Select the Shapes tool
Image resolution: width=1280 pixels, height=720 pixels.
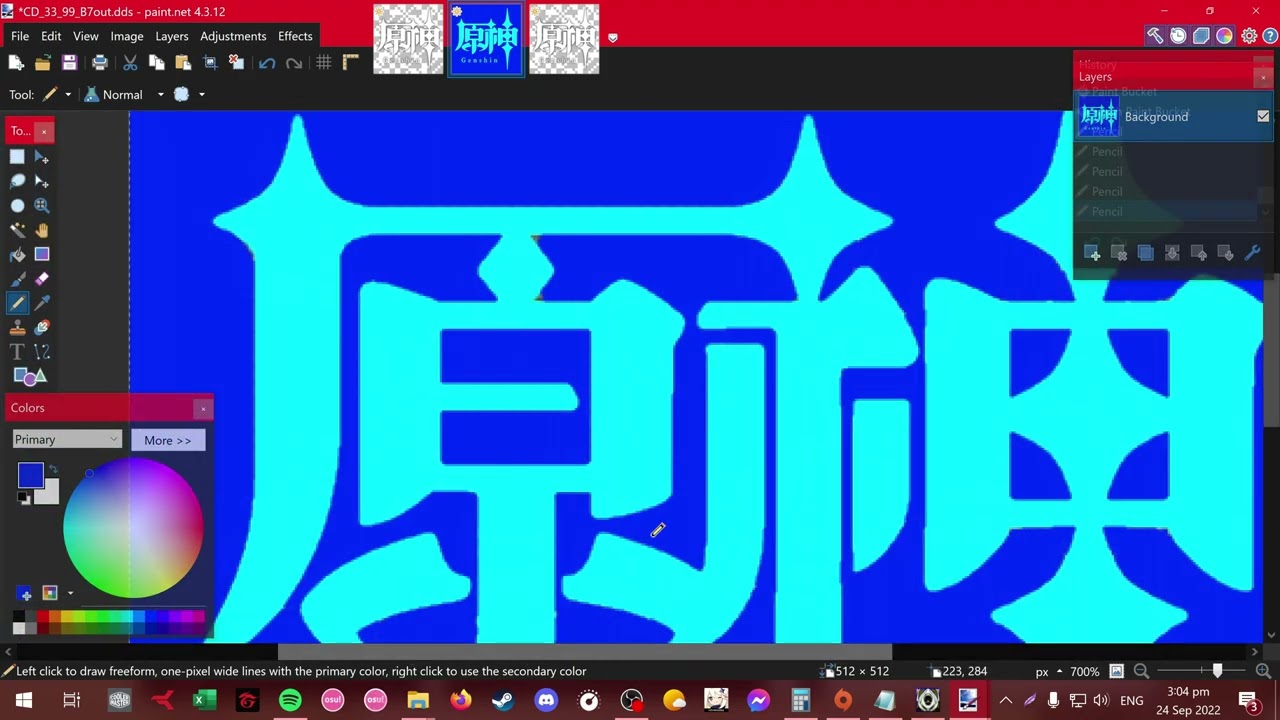coord(29,376)
